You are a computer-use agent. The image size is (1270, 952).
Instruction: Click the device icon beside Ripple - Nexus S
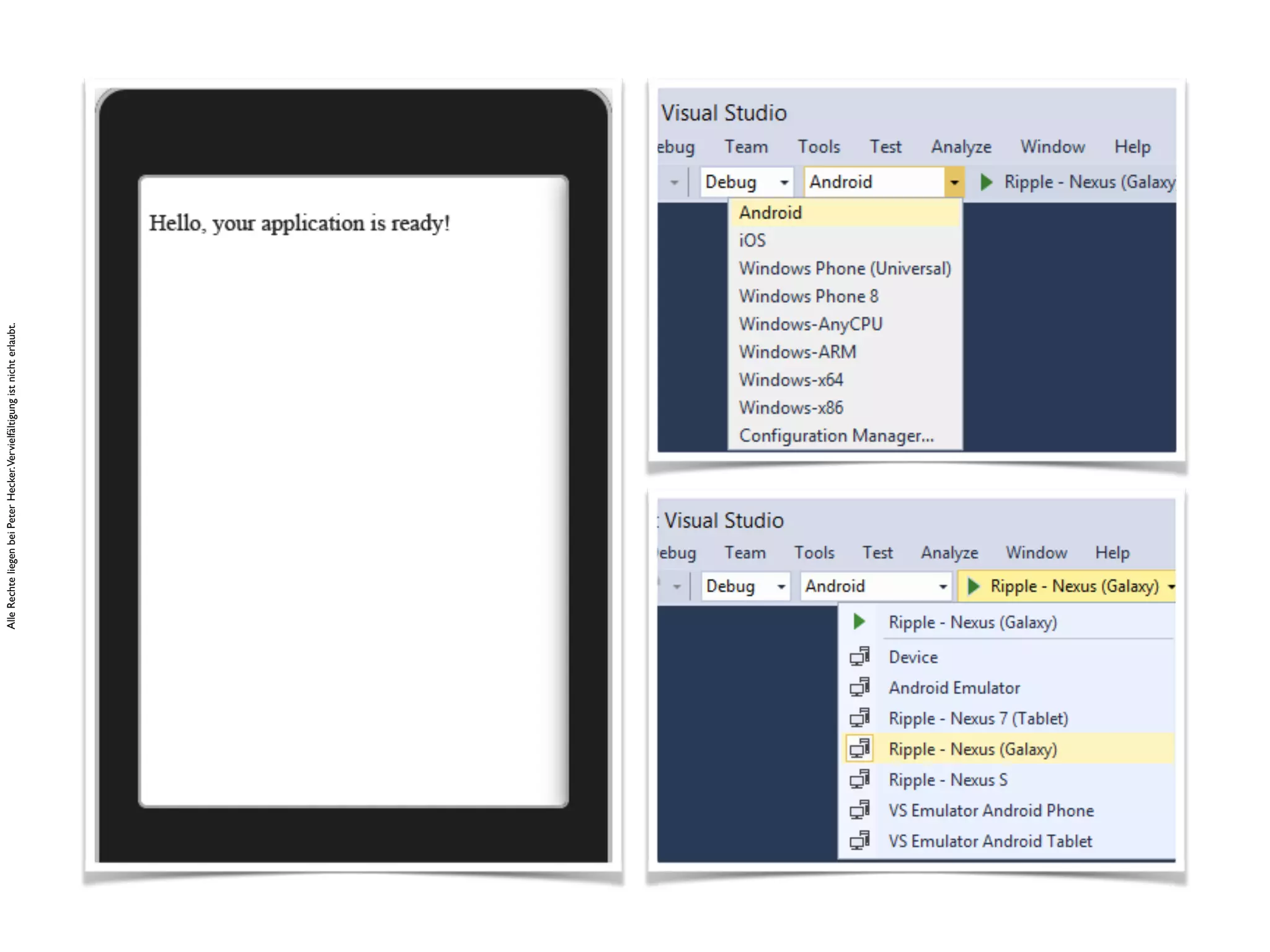coord(859,779)
